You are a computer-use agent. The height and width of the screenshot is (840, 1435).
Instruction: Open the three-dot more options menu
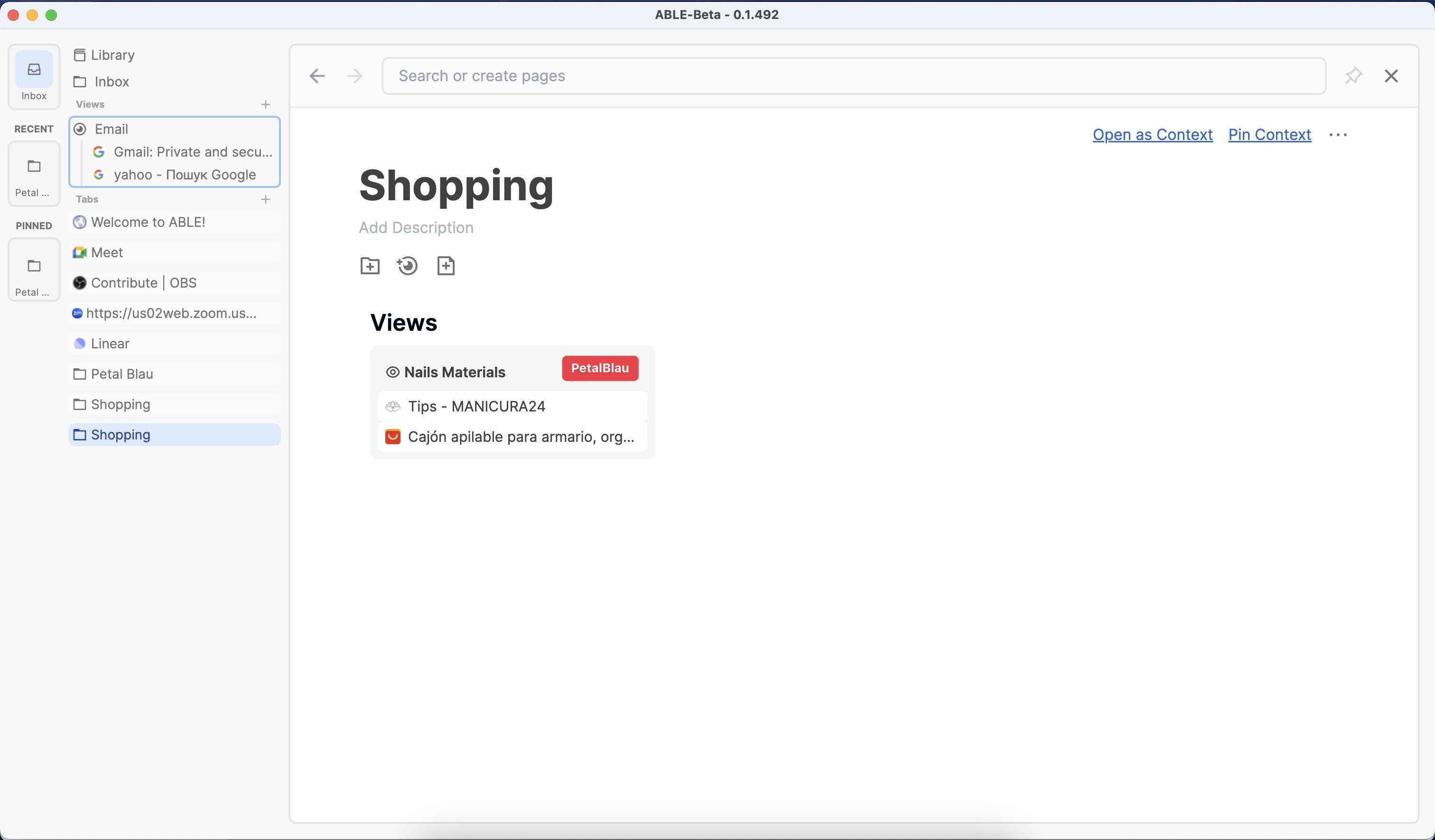coord(1338,135)
